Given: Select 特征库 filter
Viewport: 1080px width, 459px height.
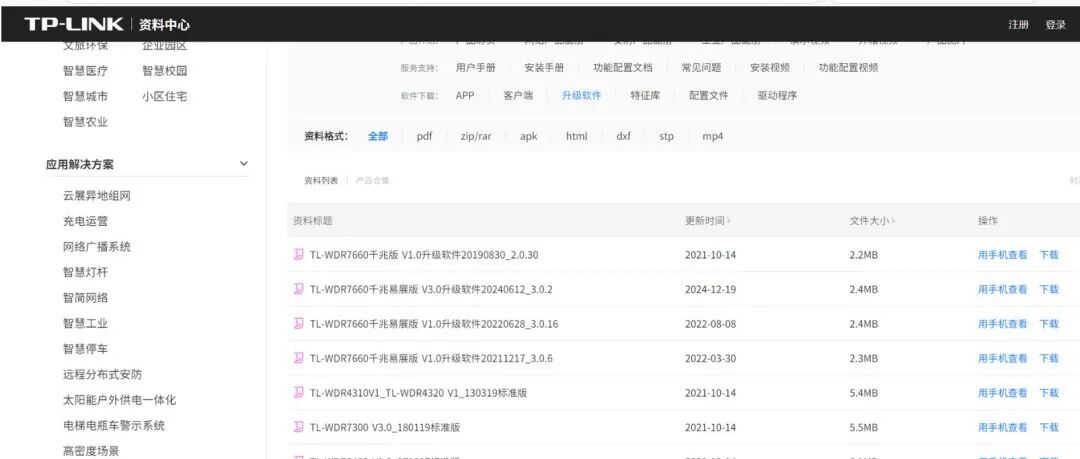Looking at the screenshot, I should [x=645, y=96].
